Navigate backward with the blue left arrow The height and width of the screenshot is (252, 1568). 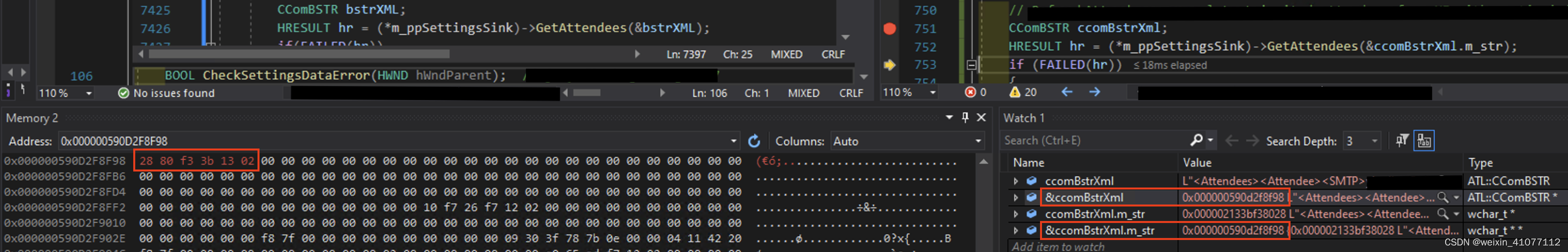tap(1066, 92)
